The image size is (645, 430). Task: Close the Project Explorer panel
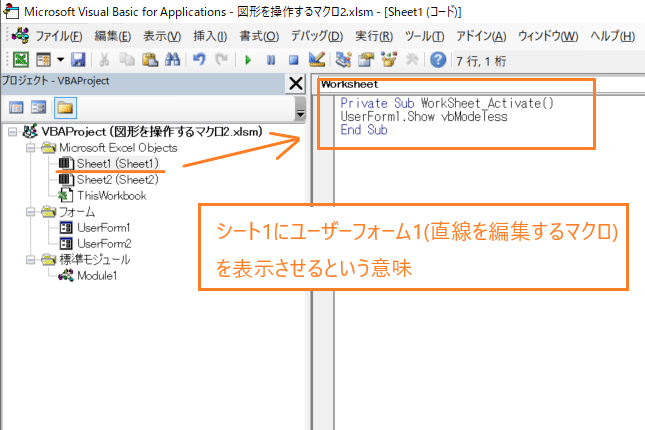[x=296, y=84]
